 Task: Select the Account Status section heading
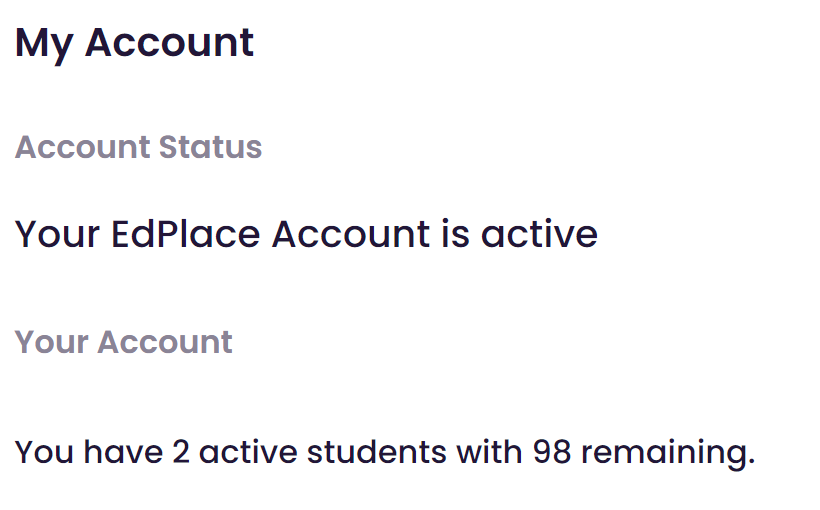pyautogui.click(x=139, y=147)
